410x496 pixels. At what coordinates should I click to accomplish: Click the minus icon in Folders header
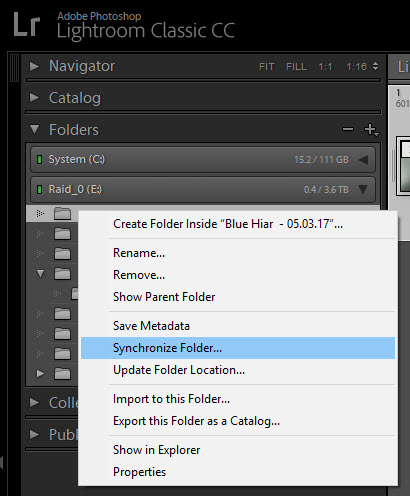tap(348, 129)
